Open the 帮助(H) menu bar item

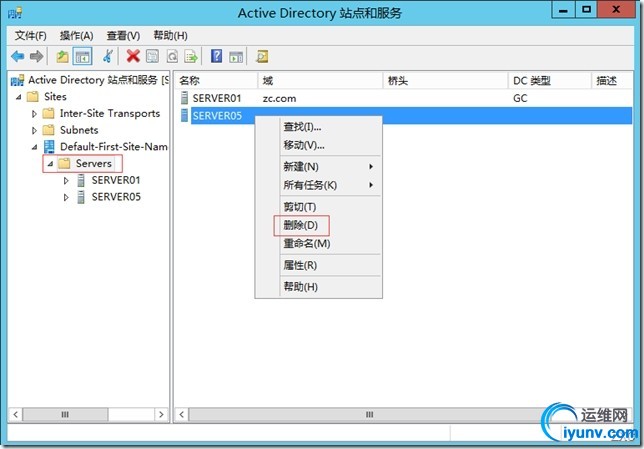(170, 36)
